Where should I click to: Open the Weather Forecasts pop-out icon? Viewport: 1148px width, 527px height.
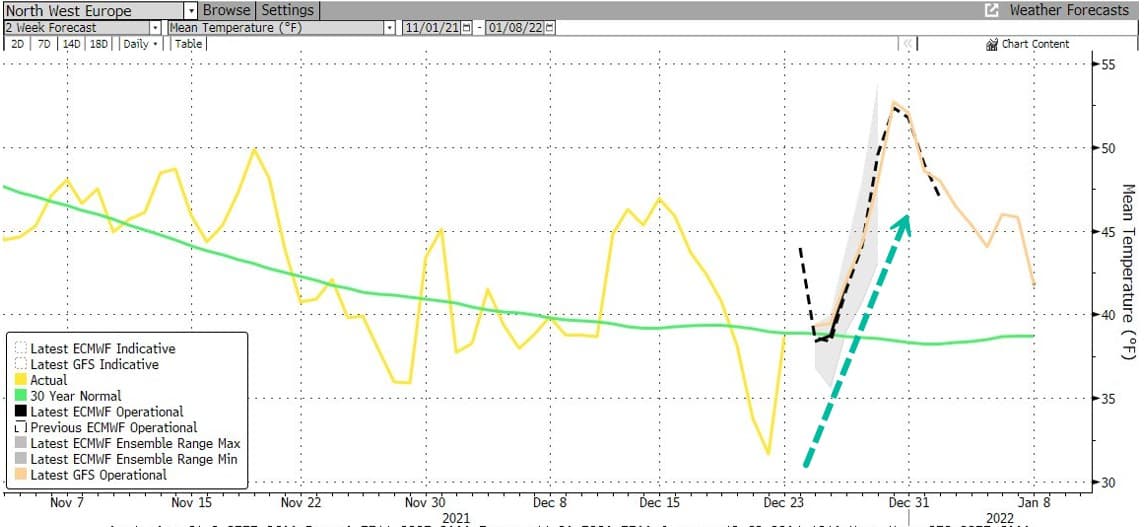coord(992,10)
